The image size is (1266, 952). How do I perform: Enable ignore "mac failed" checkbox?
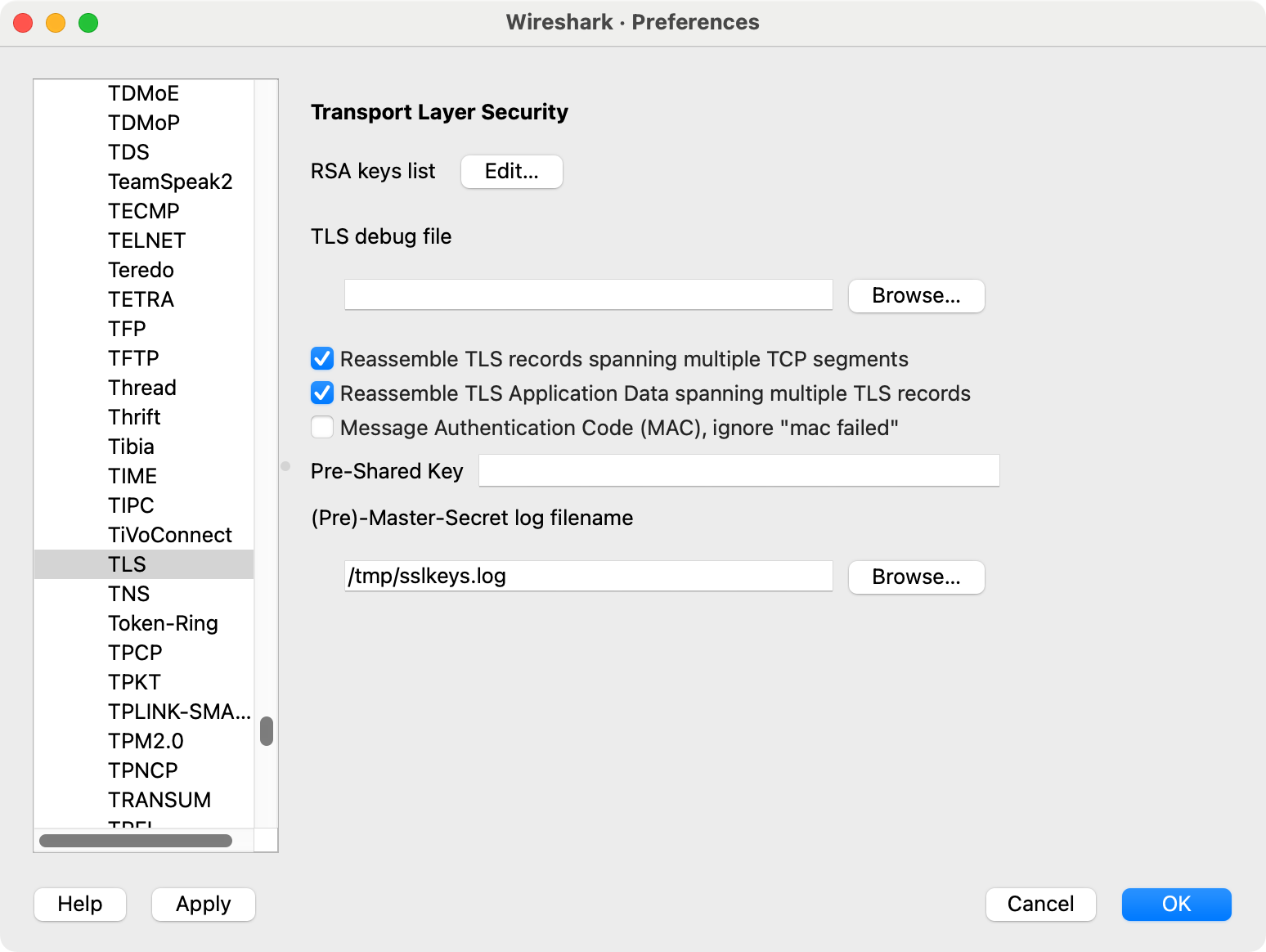pos(322,428)
